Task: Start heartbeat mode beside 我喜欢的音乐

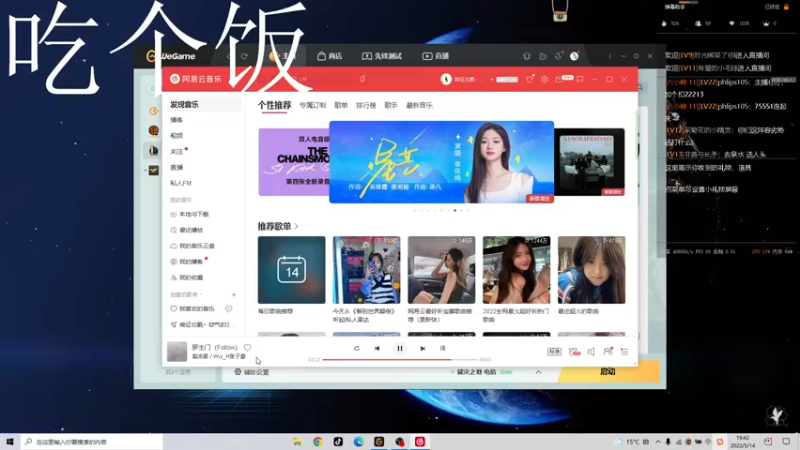Action: pyautogui.click(x=229, y=309)
